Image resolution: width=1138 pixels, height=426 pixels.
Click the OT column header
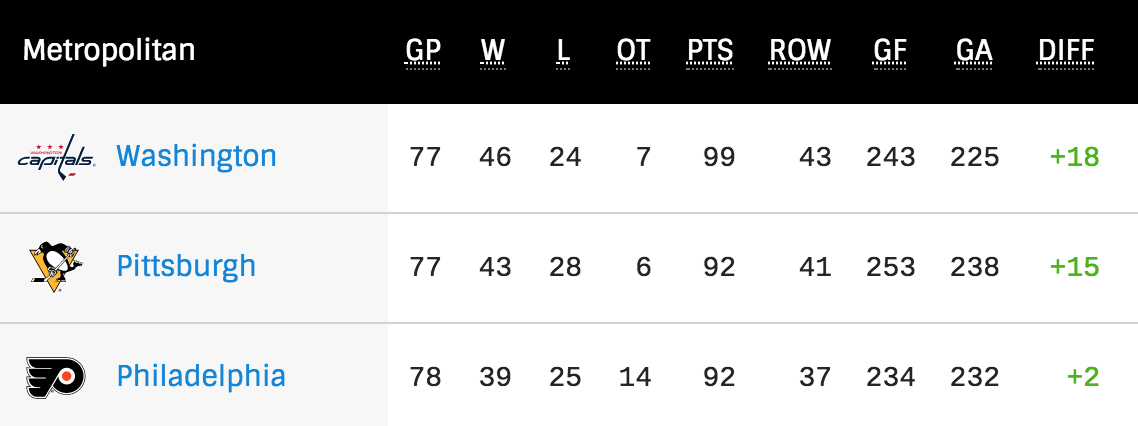pos(634,51)
